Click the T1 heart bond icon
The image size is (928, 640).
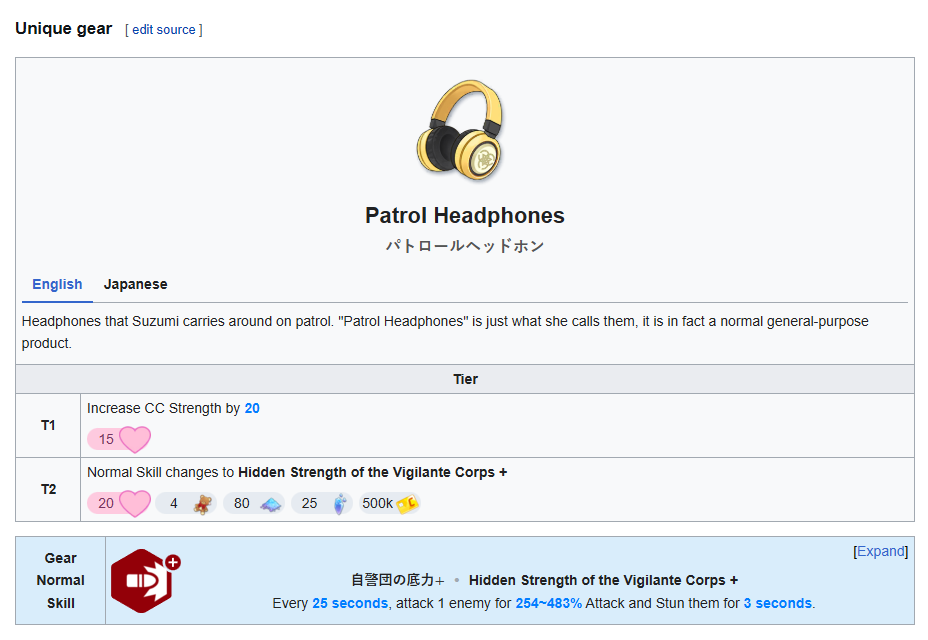pyautogui.click(x=135, y=439)
